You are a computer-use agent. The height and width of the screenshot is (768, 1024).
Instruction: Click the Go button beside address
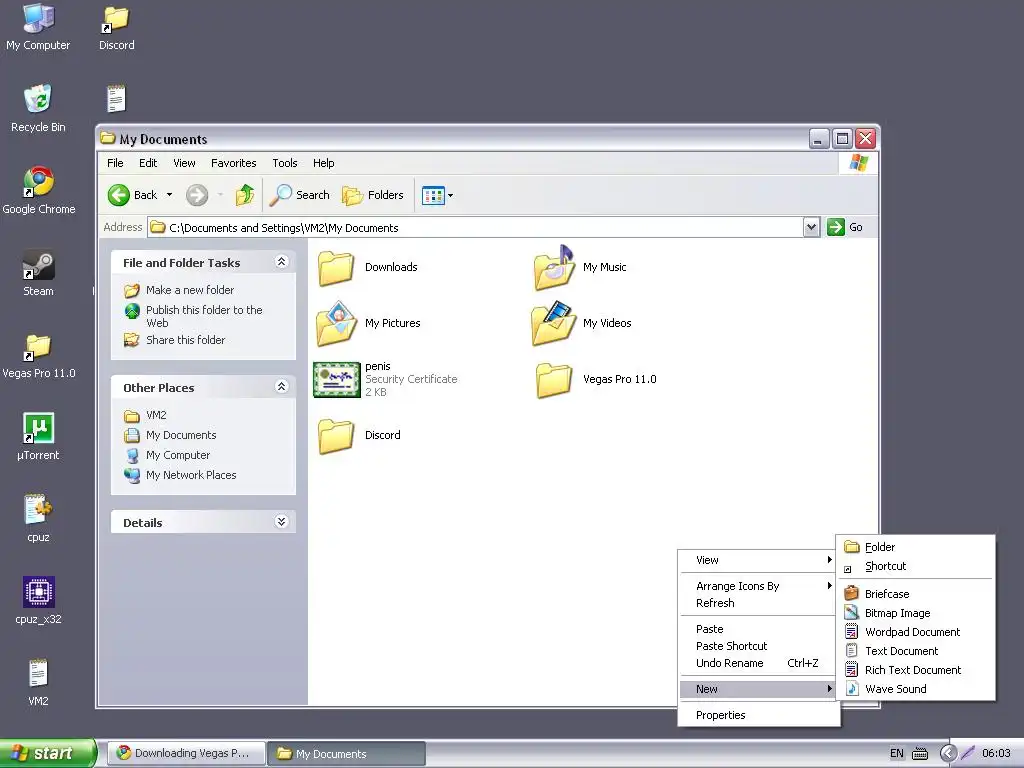(845, 227)
